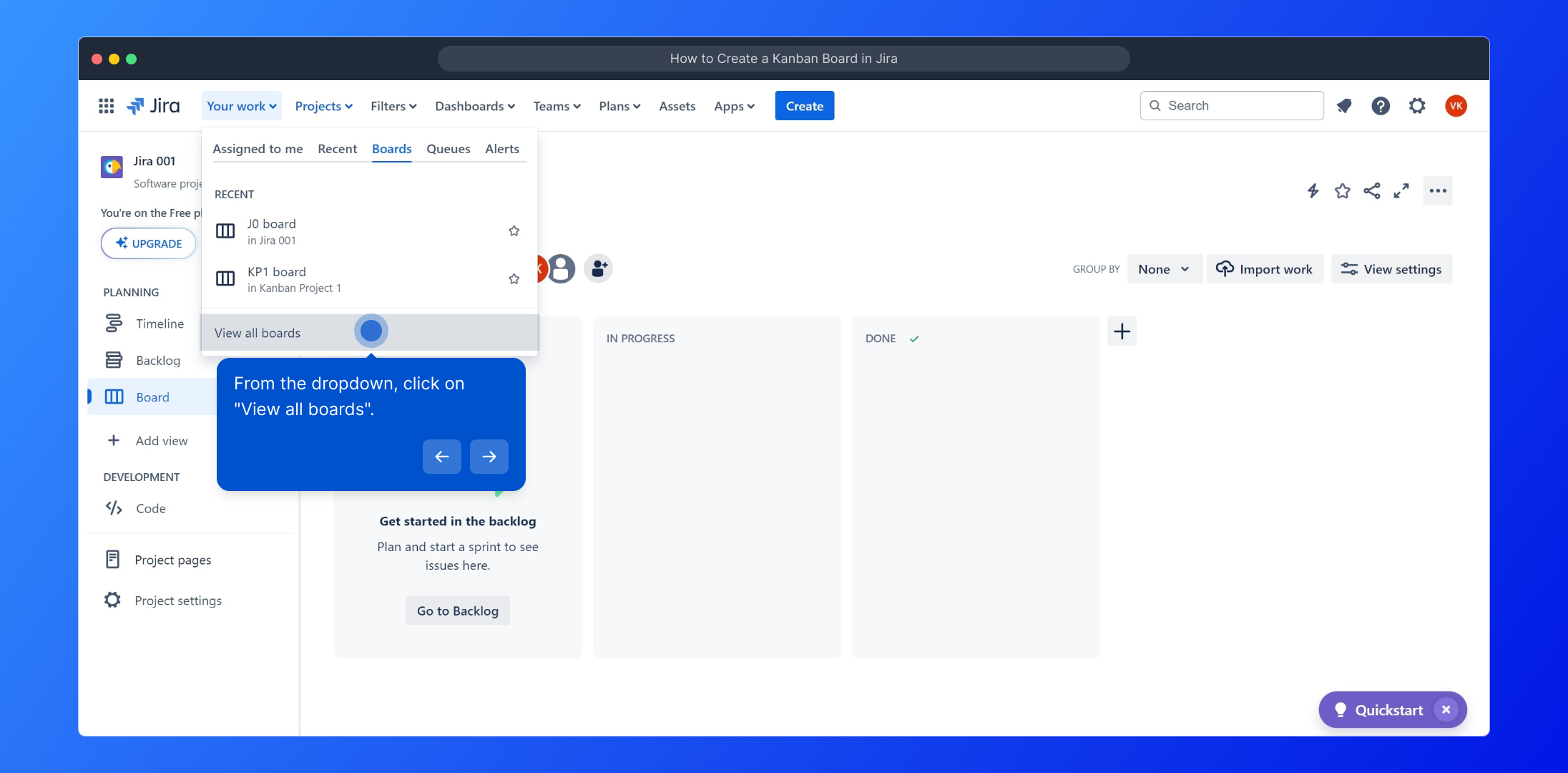
Task: Star the J0 board
Action: [x=514, y=231]
